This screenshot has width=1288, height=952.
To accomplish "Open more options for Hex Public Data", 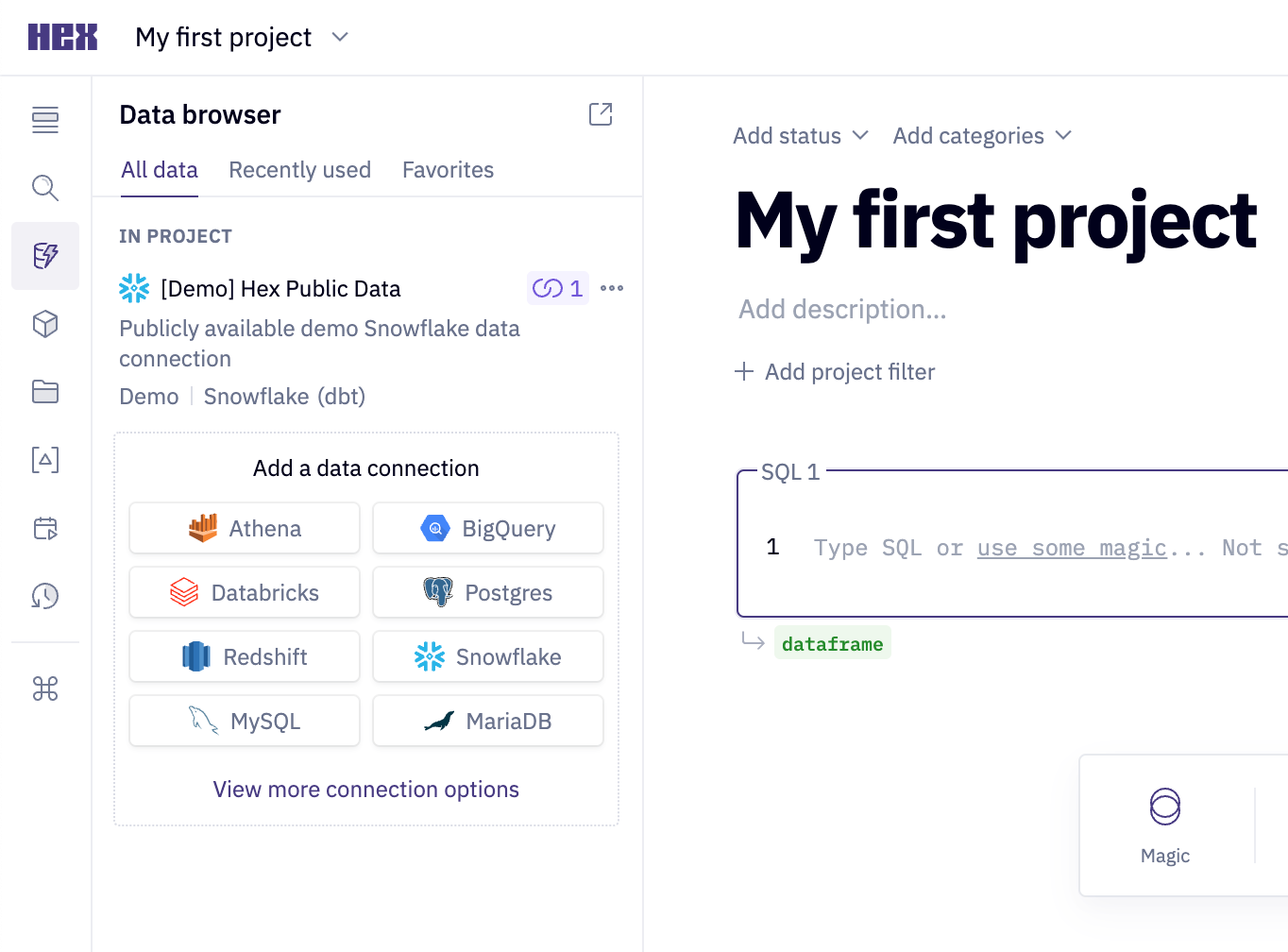I will [x=612, y=288].
